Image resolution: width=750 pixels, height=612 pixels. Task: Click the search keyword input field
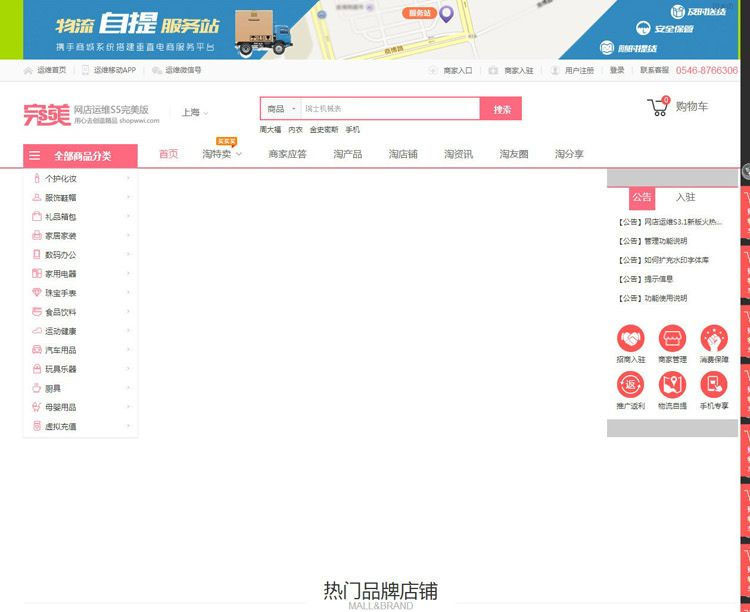click(x=390, y=109)
